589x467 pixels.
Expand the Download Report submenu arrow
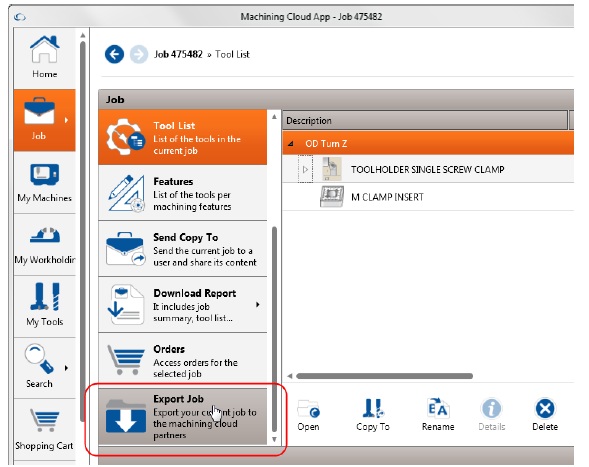[258, 304]
